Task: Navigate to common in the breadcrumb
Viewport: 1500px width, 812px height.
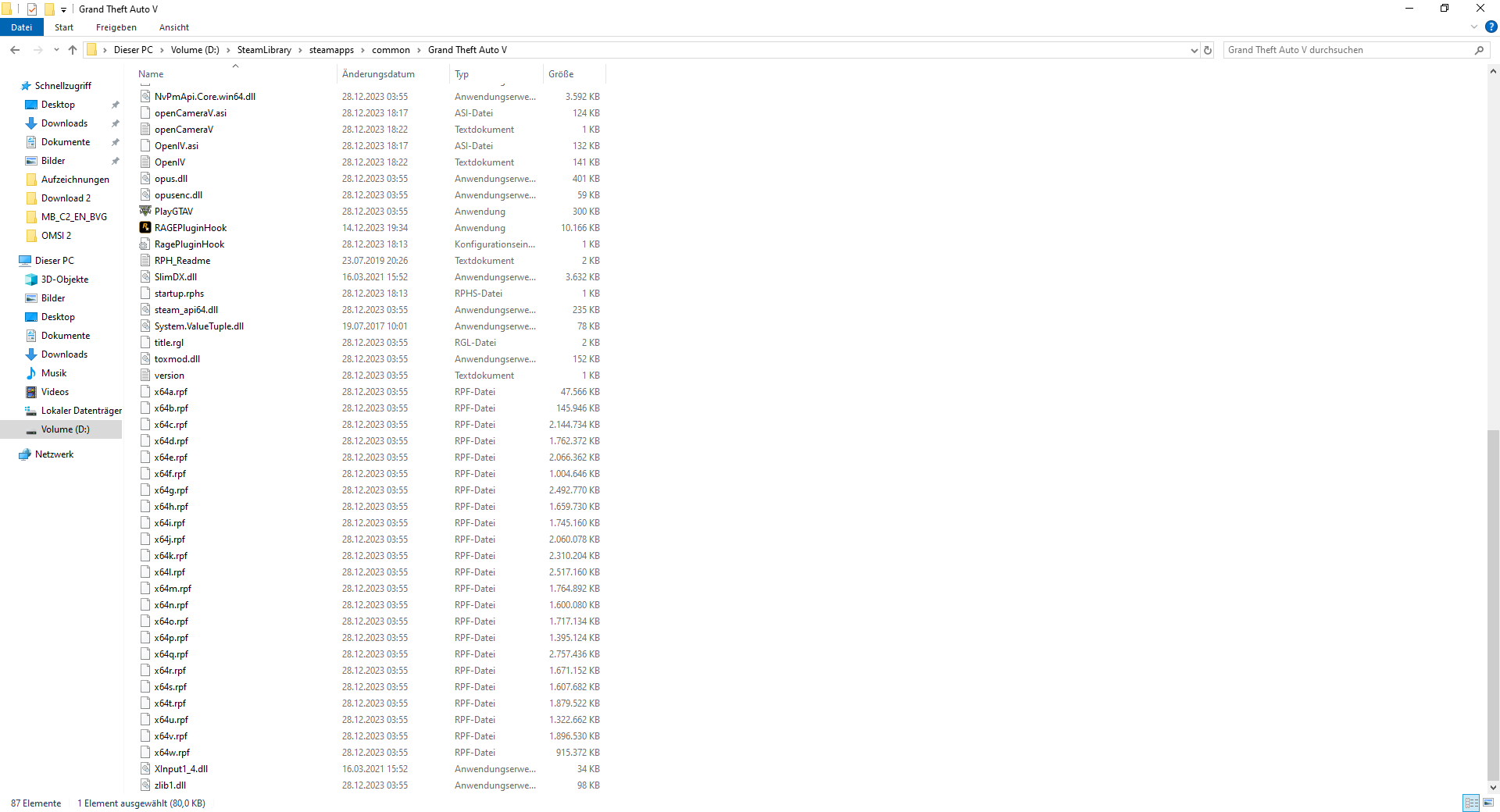Action: point(391,50)
